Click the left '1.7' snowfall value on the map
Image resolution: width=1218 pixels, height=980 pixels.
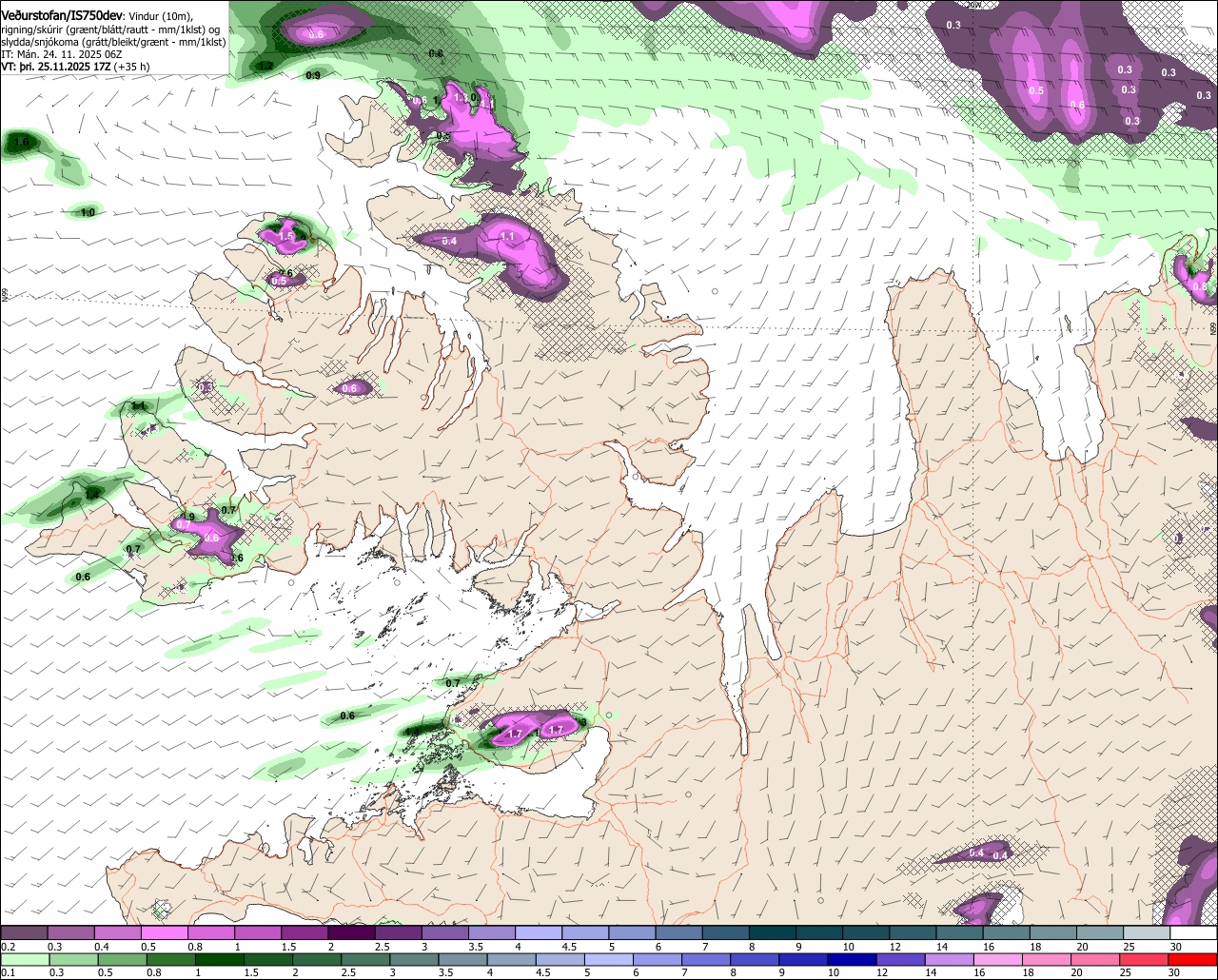(x=515, y=734)
